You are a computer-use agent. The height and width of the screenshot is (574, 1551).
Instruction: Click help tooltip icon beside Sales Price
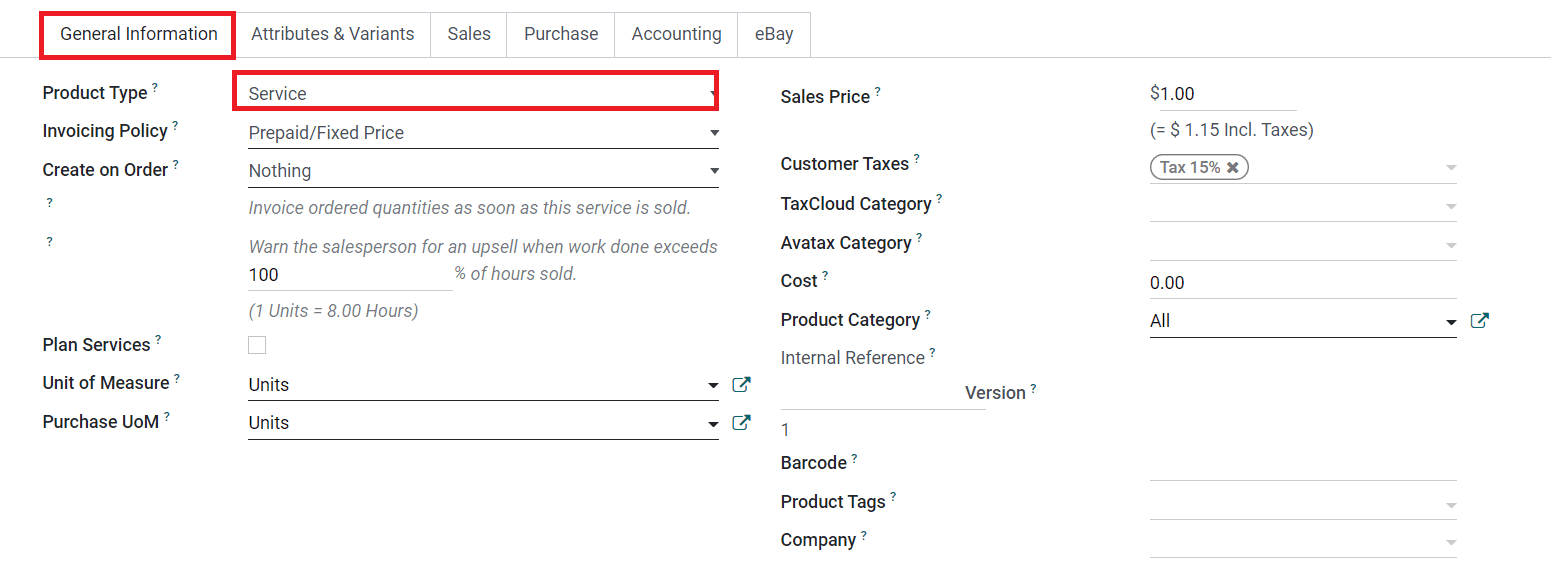878,91
